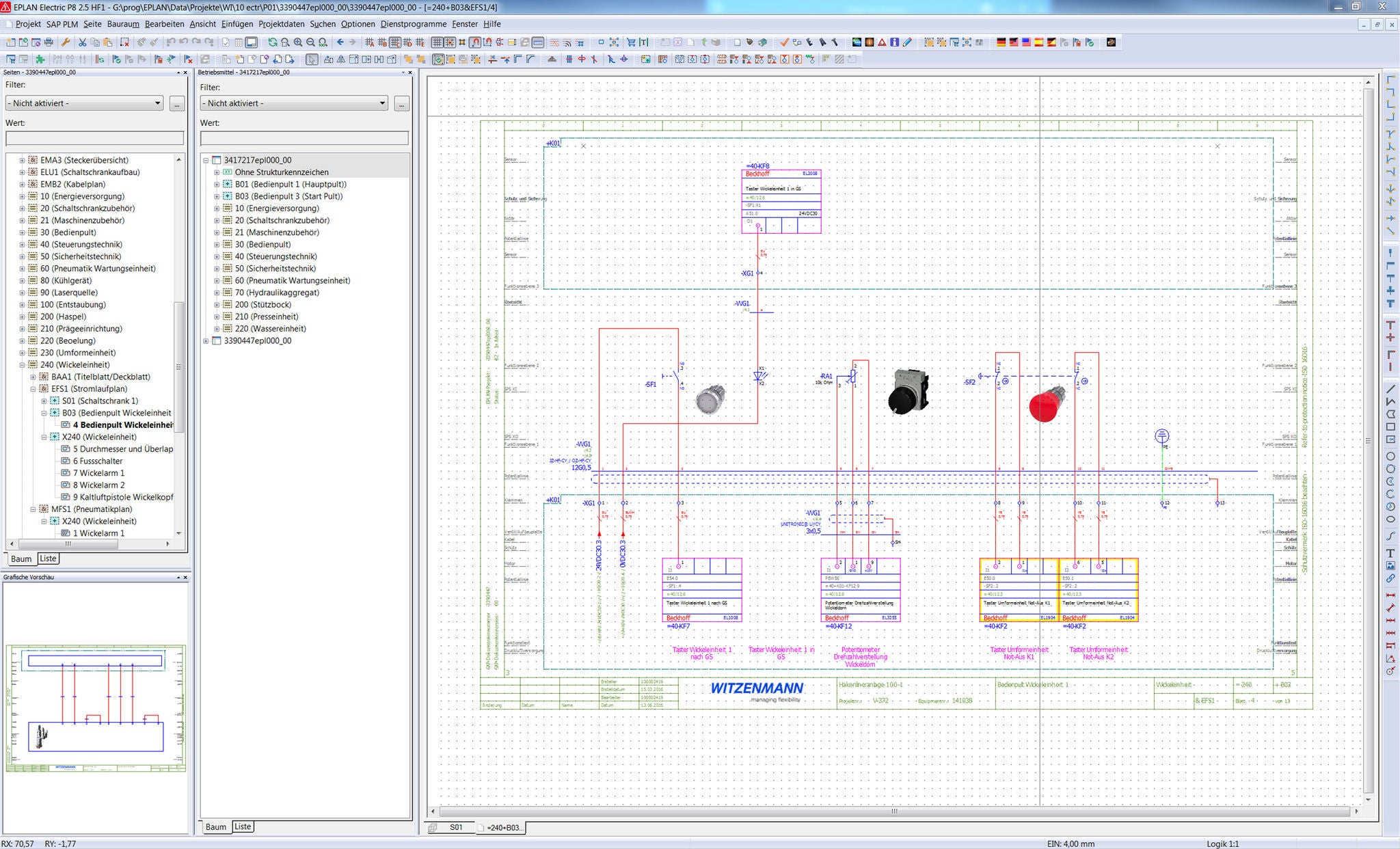Activate the selection arrow tool
The image size is (1400, 849).
[310, 60]
